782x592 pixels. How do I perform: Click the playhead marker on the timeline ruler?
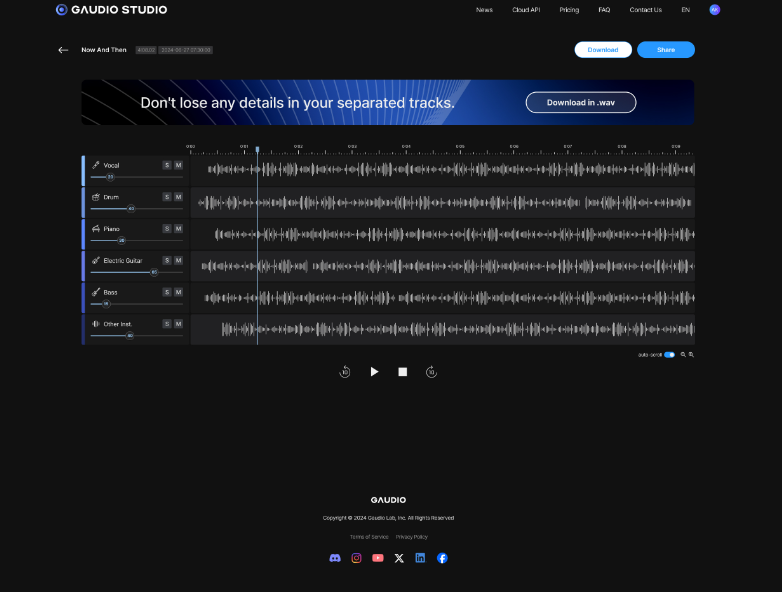(x=257, y=149)
